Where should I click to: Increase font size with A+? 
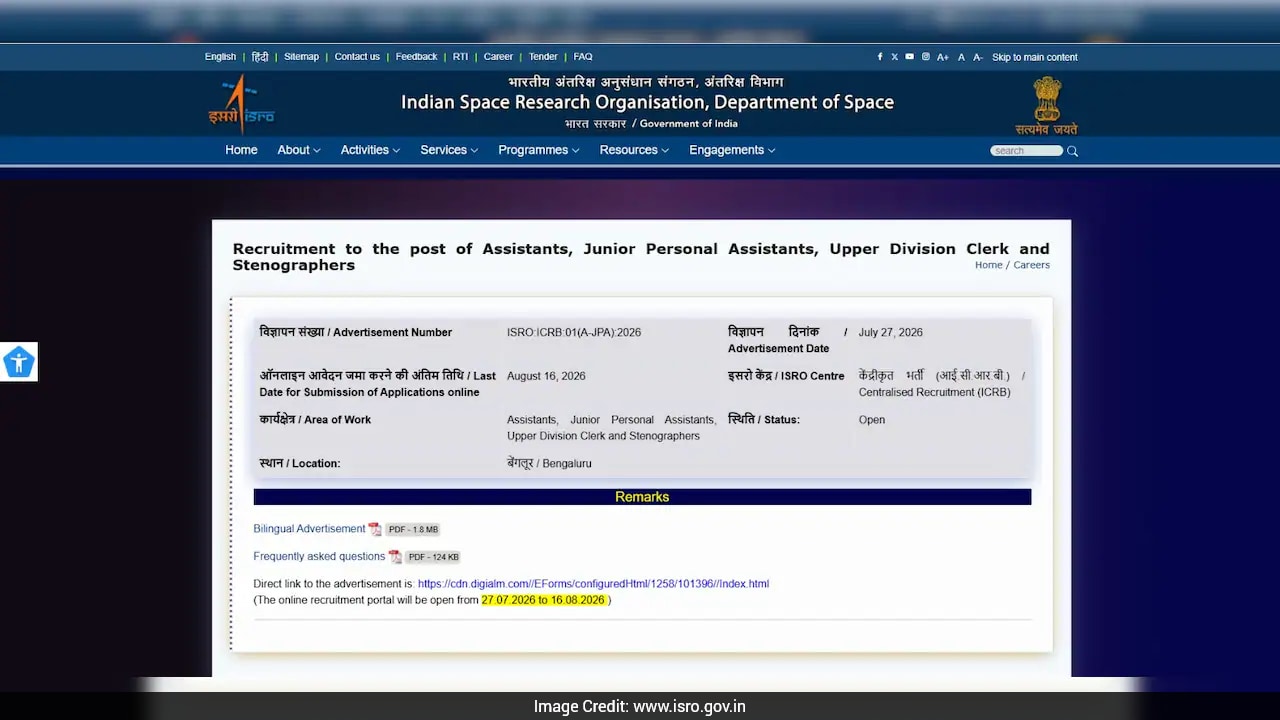point(943,57)
